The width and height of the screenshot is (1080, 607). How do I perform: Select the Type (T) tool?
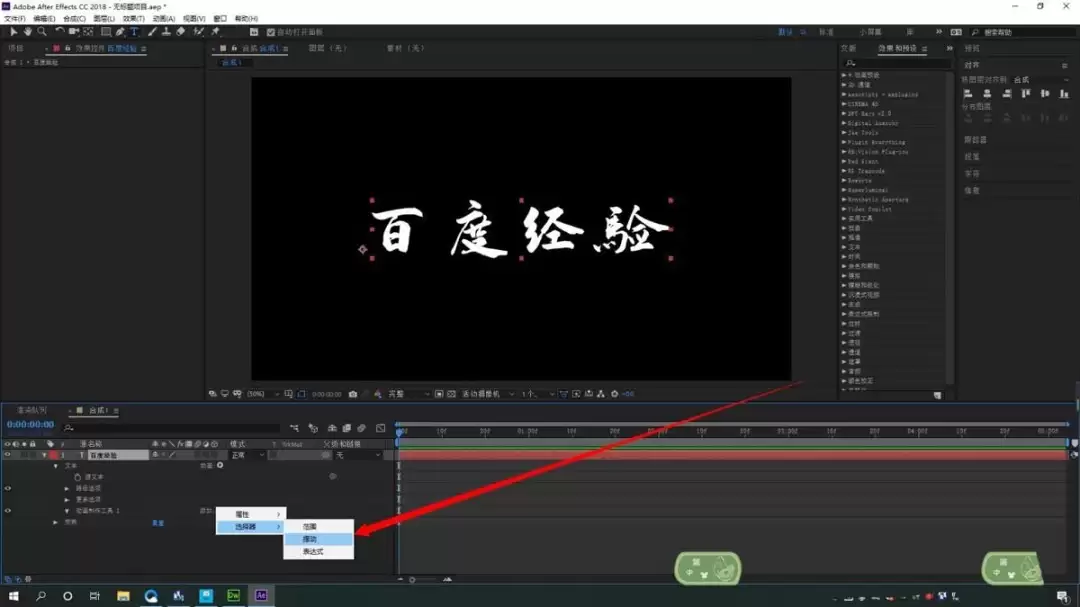tap(134, 32)
